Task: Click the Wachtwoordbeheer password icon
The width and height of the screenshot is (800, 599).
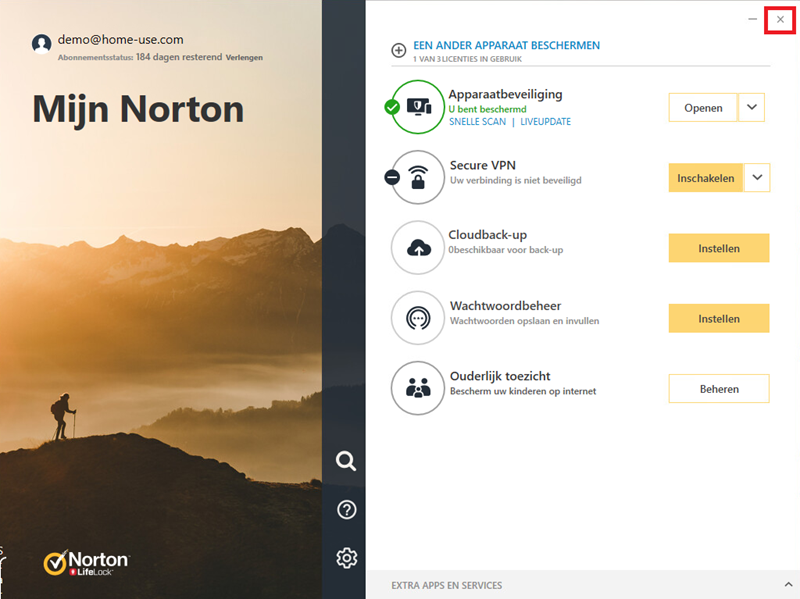Action: (x=418, y=318)
